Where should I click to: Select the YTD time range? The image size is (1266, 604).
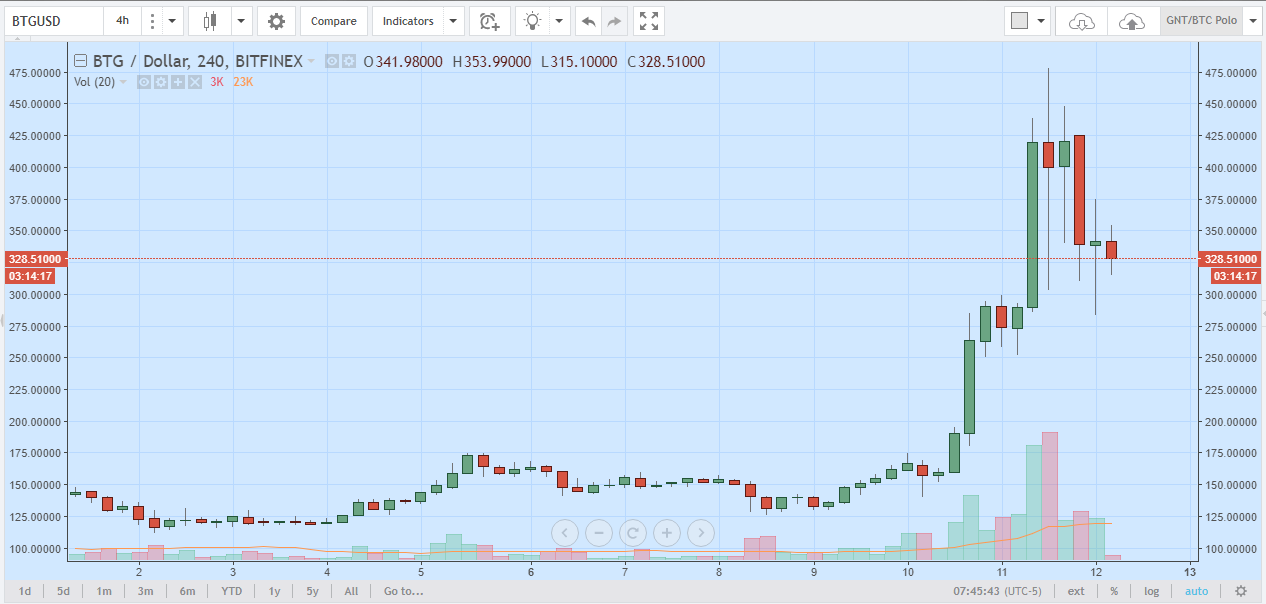[x=231, y=591]
